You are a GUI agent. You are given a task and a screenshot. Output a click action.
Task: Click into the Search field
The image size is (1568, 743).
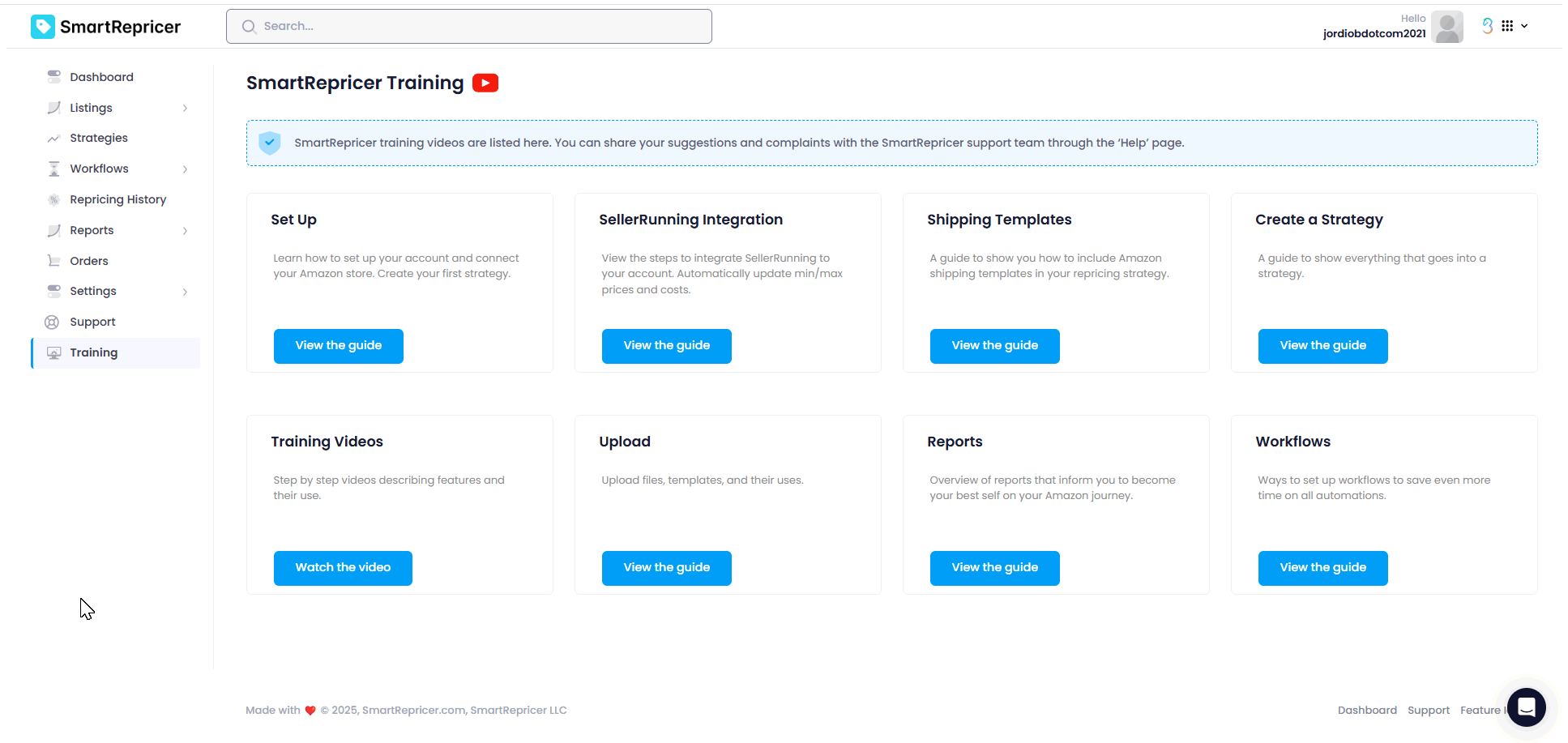469,27
